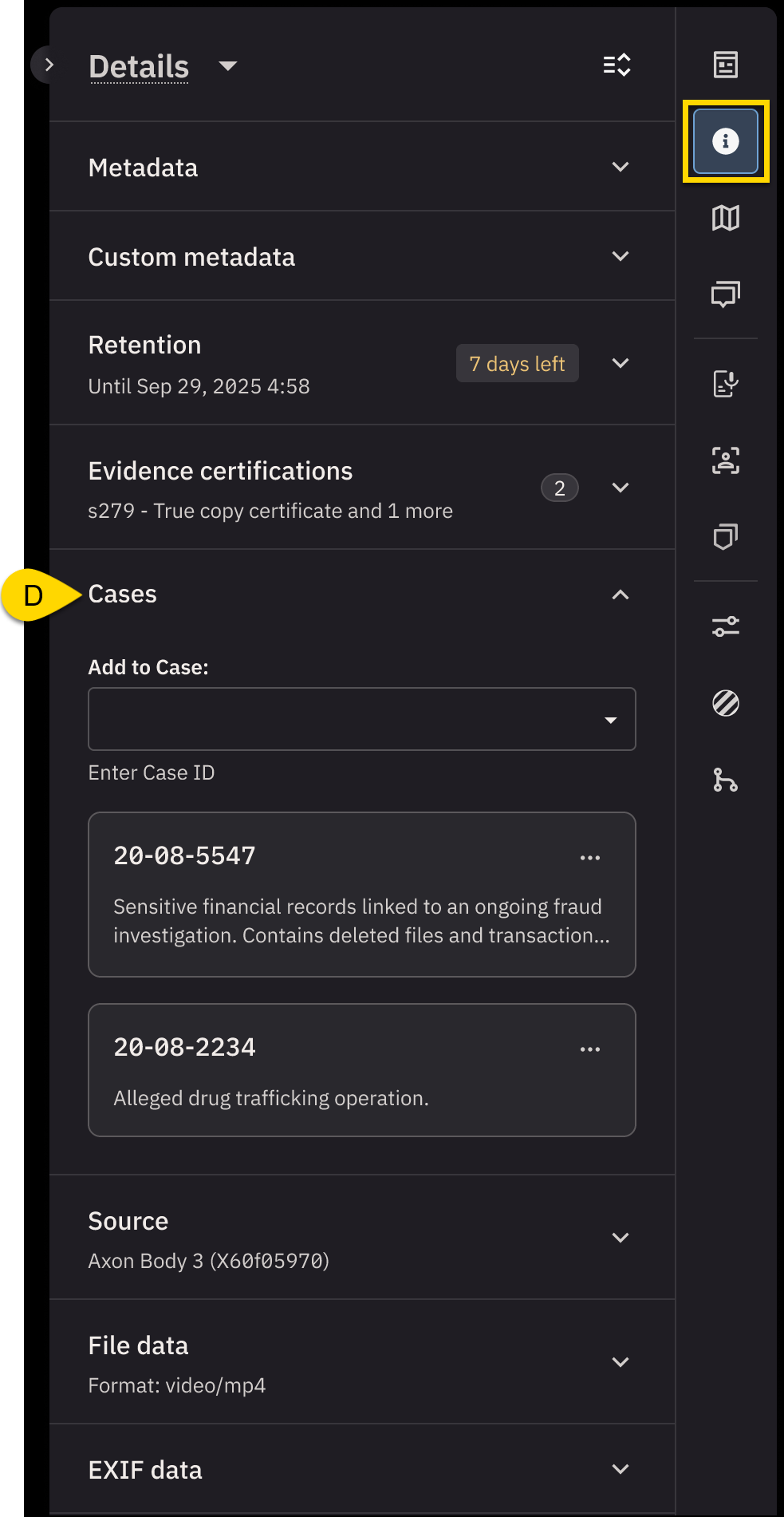Open the map panel icon
Image resolution: width=784 pixels, height=1517 pixels.
[x=725, y=218]
